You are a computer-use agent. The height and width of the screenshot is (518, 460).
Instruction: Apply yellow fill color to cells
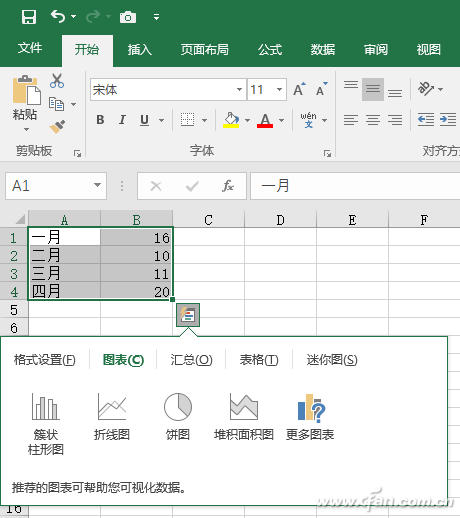point(231,120)
